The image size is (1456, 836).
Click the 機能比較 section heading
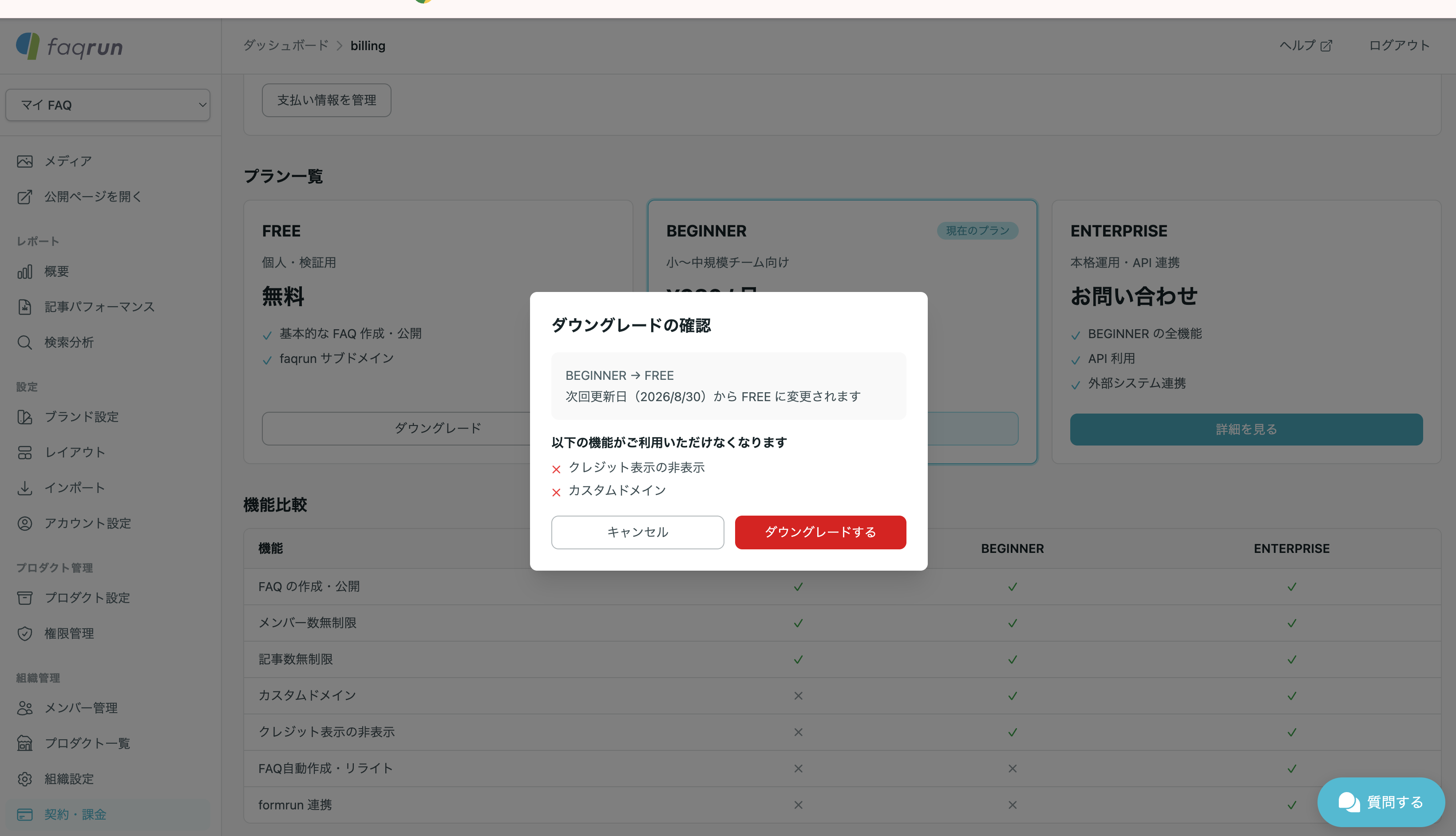click(x=275, y=505)
